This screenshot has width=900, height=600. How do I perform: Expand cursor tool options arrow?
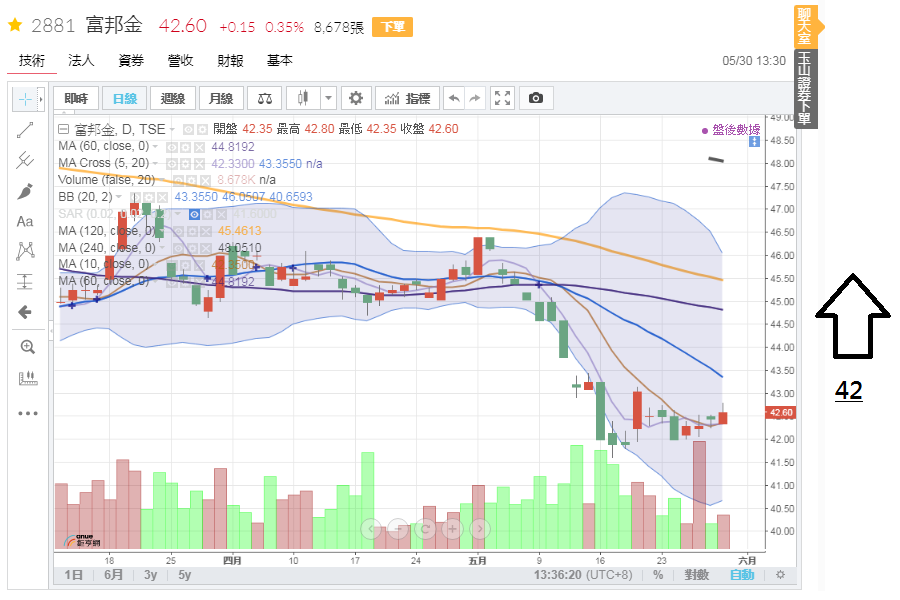(41, 99)
